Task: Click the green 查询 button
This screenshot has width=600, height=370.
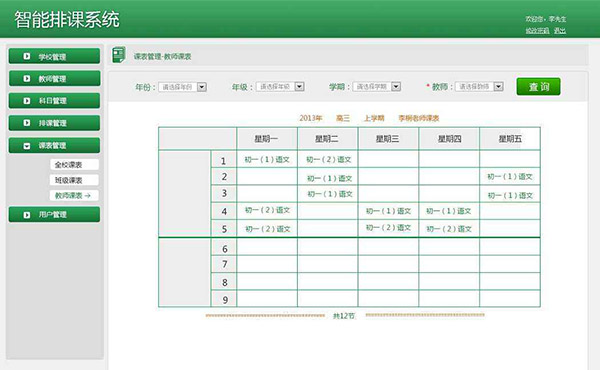Action: [538, 87]
